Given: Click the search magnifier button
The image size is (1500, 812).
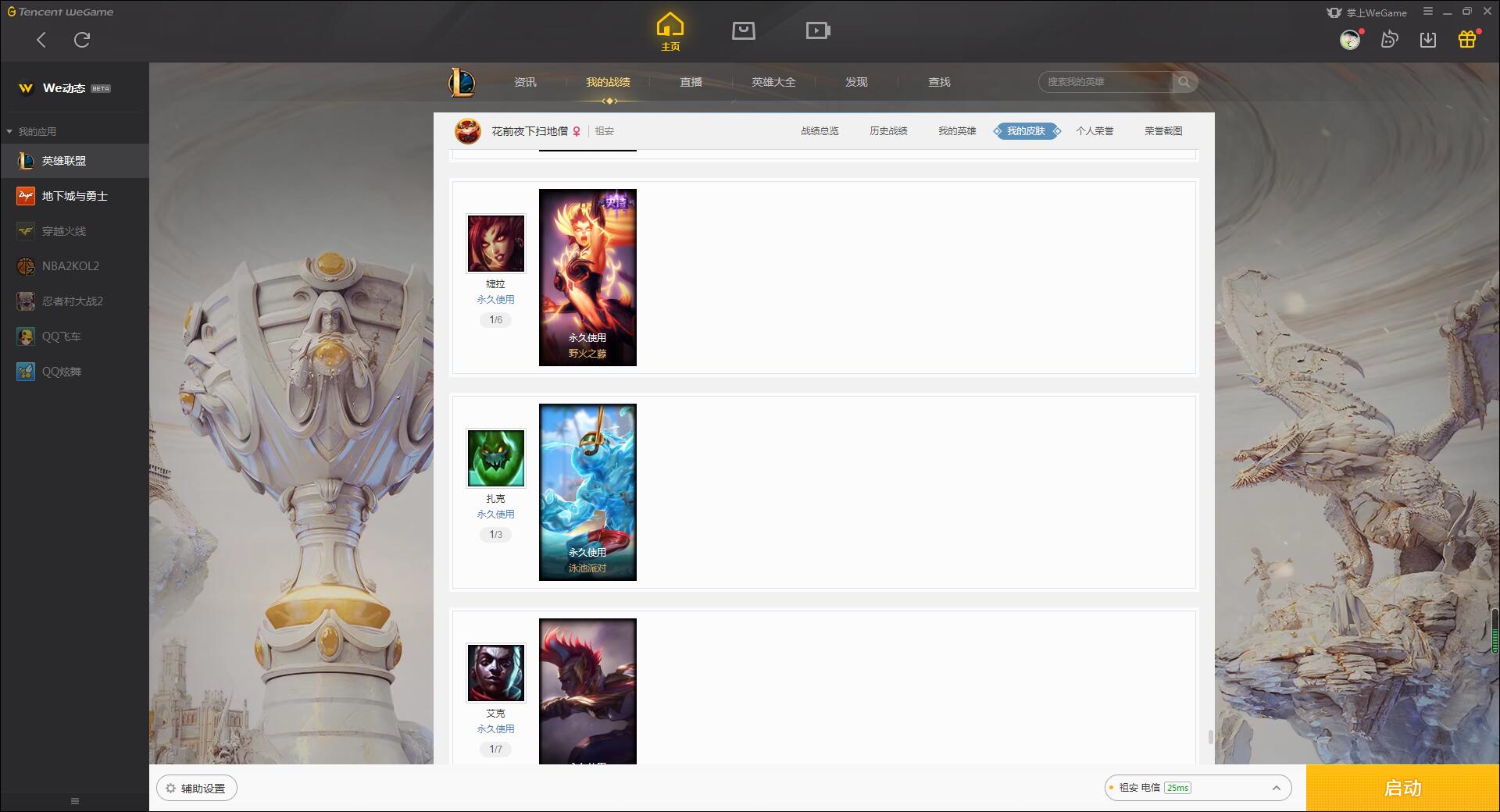Looking at the screenshot, I should pos(1184,82).
